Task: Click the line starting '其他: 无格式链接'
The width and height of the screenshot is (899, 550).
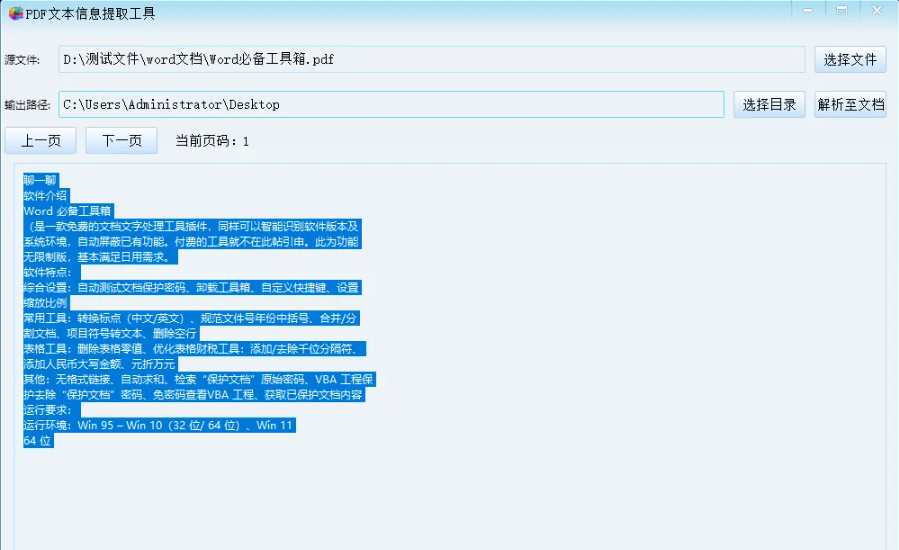Action: point(198,379)
